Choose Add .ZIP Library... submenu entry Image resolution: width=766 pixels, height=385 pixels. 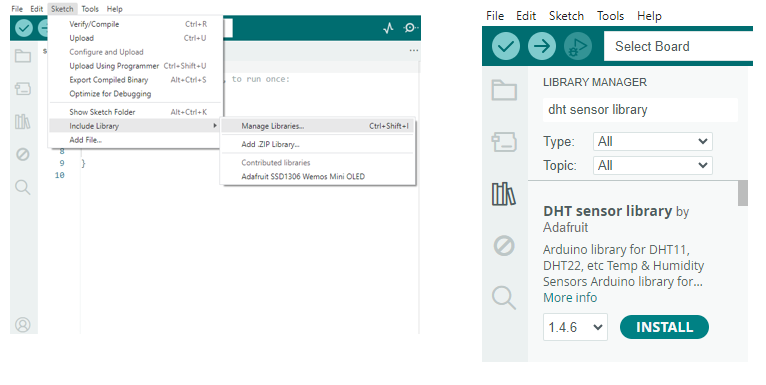tap(318, 144)
